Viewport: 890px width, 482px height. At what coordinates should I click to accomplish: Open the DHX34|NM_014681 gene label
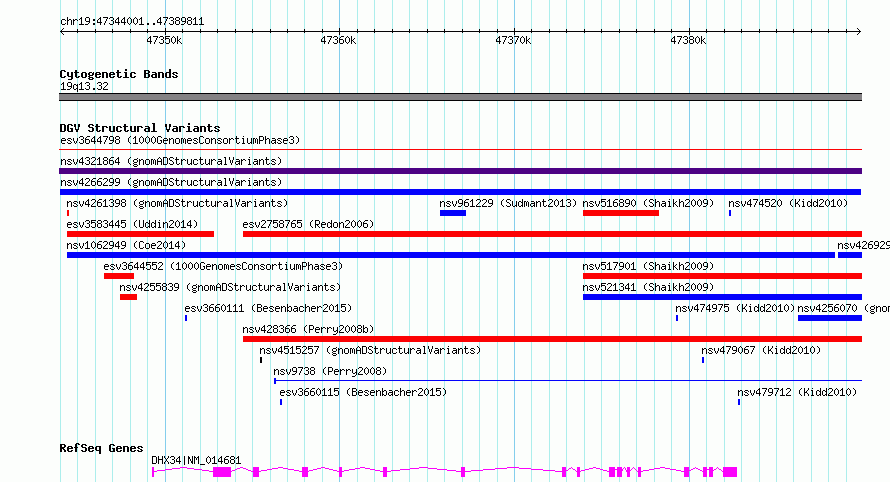196,460
